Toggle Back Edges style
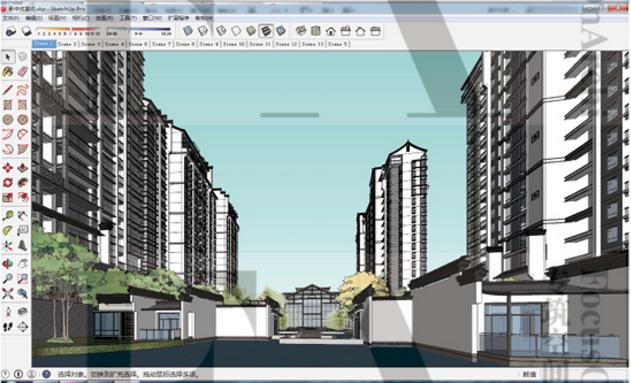 coord(203,31)
